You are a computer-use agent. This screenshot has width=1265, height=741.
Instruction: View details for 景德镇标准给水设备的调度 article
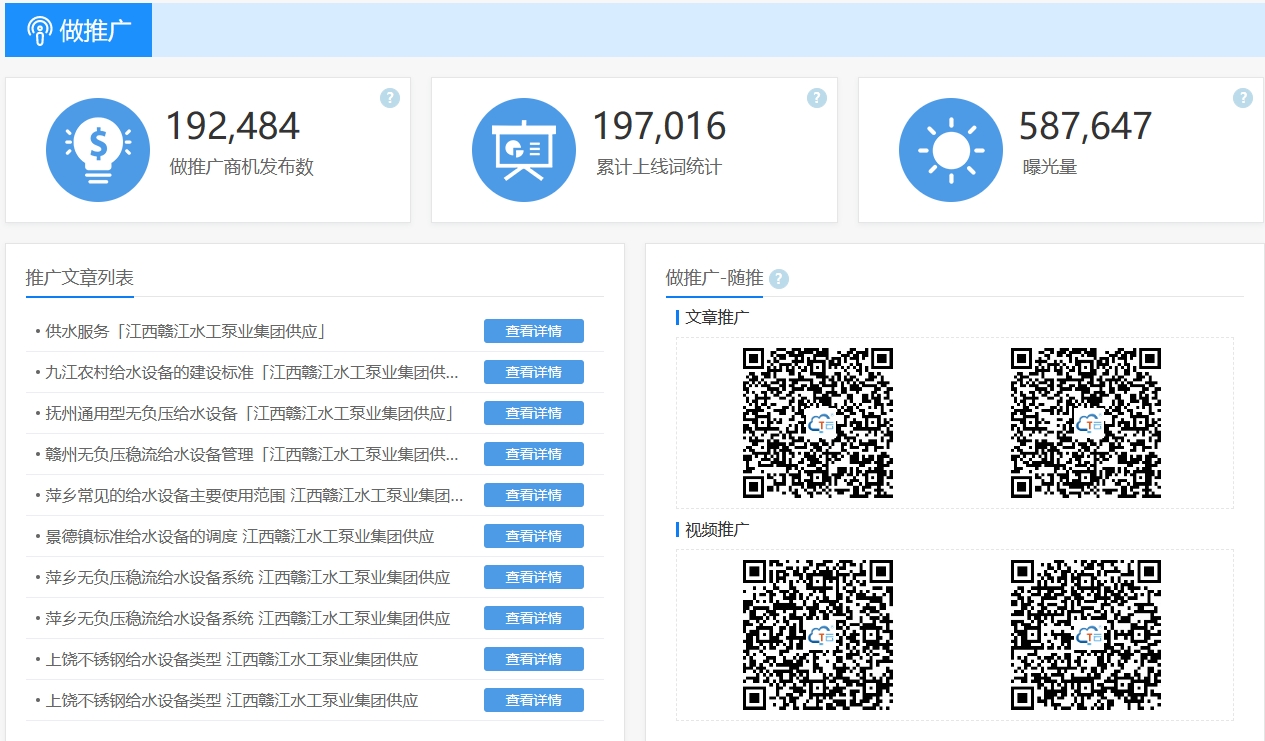pos(534,536)
